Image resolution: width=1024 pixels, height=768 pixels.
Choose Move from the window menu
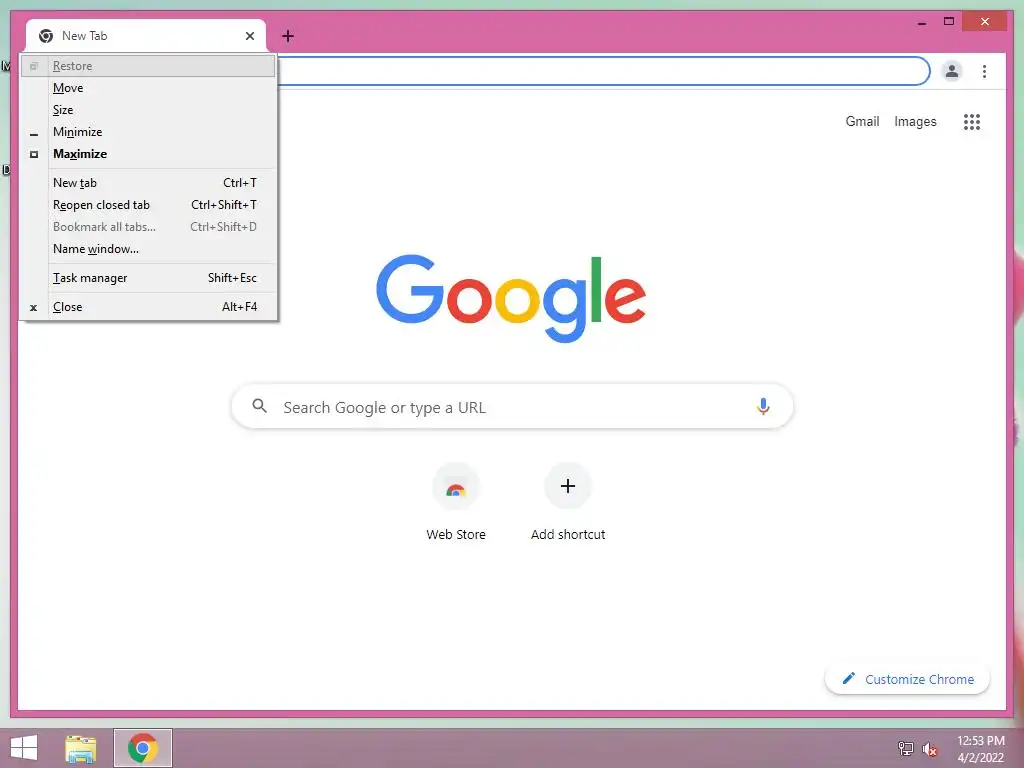point(148,88)
